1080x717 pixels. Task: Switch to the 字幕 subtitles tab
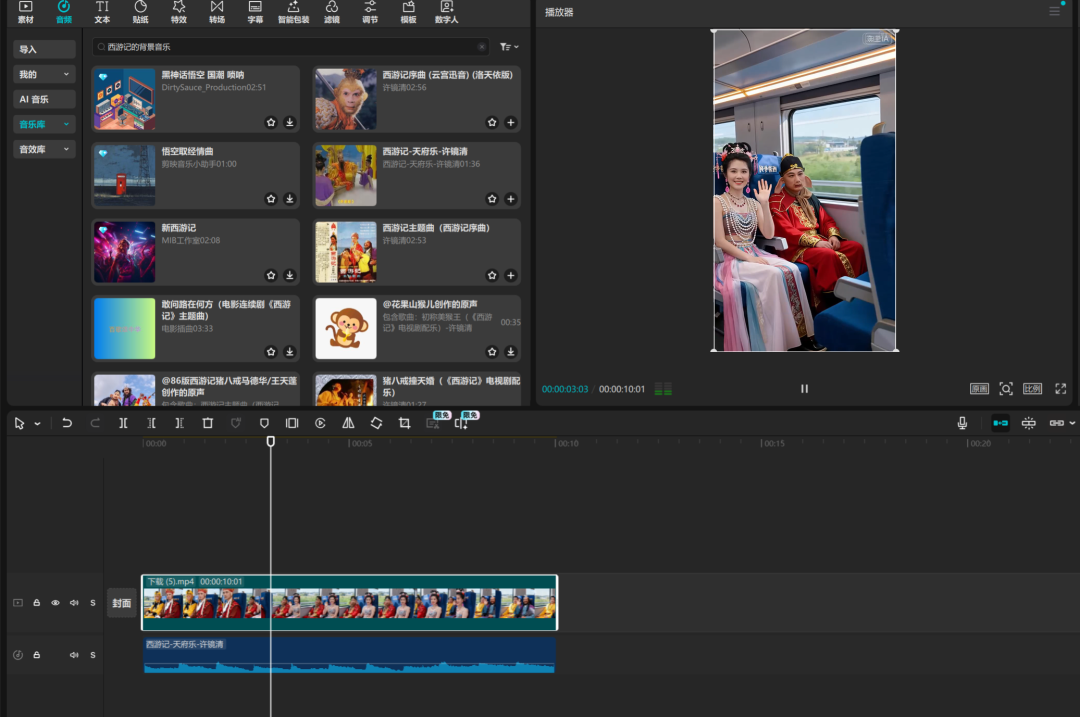point(255,12)
